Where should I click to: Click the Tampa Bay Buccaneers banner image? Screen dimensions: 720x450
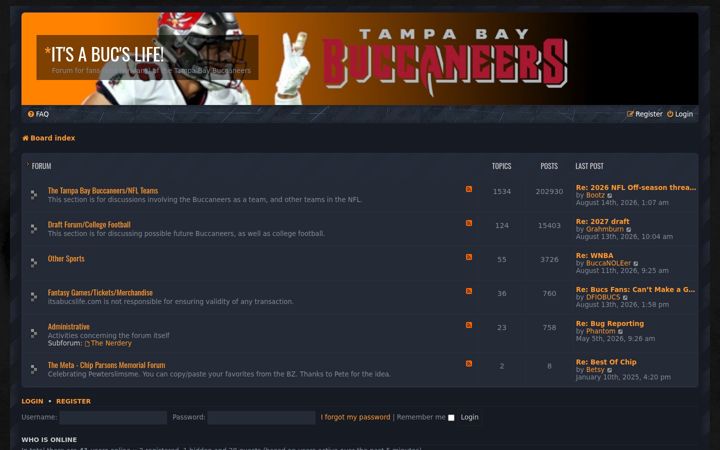360,59
